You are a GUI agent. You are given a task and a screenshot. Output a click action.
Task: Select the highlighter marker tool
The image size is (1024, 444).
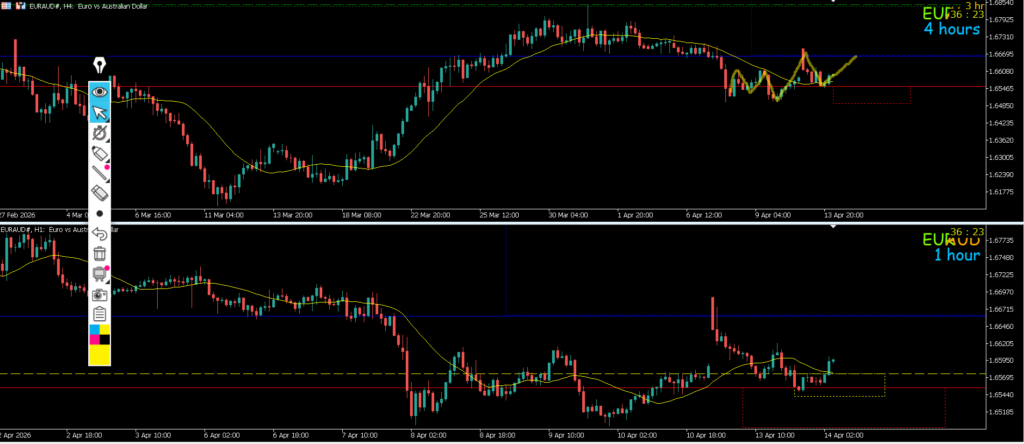pyautogui.click(x=100, y=153)
